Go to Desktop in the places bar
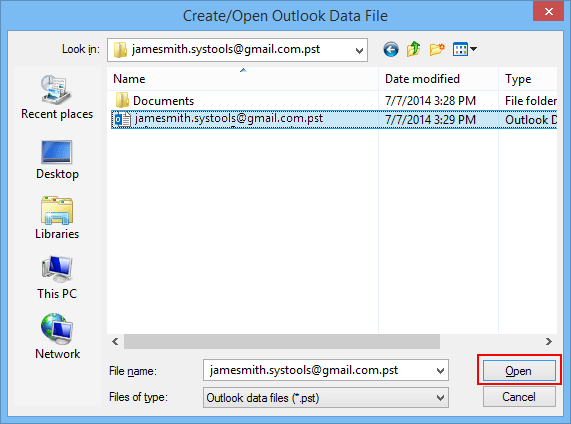 [57, 160]
